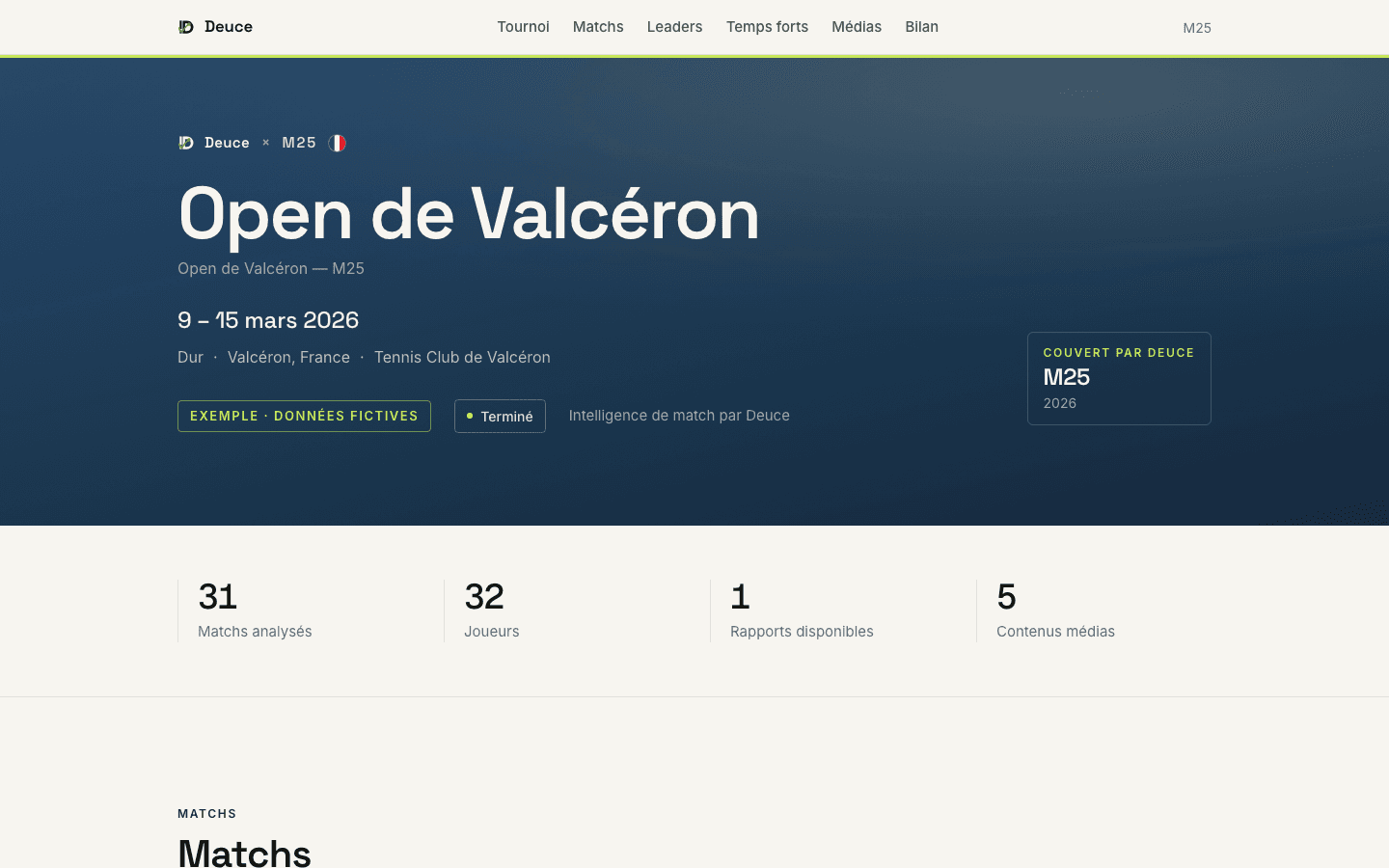The height and width of the screenshot is (868, 1389).
Task: Click the hero M25 category label
Action: click(299, 143)
